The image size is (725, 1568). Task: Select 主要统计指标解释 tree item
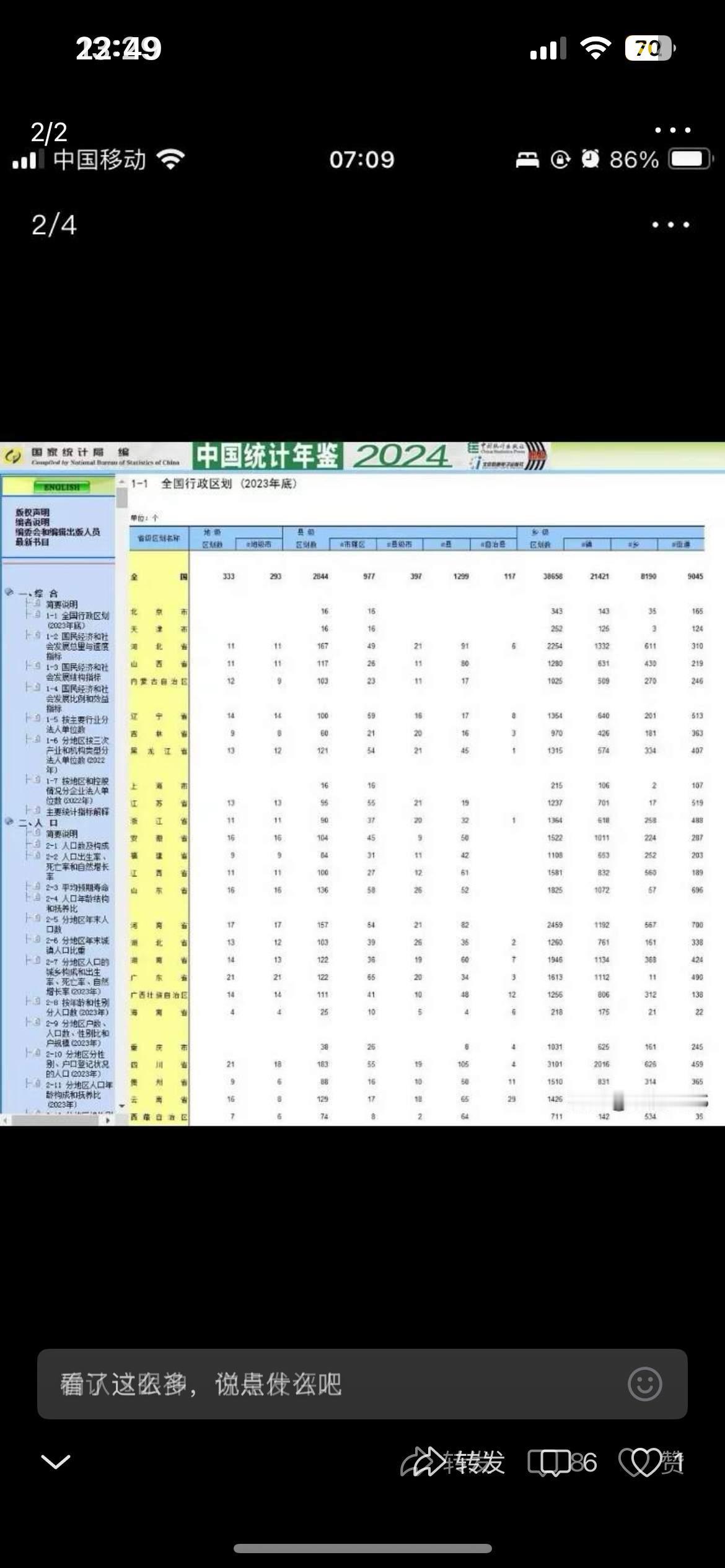tap(77, 811)
